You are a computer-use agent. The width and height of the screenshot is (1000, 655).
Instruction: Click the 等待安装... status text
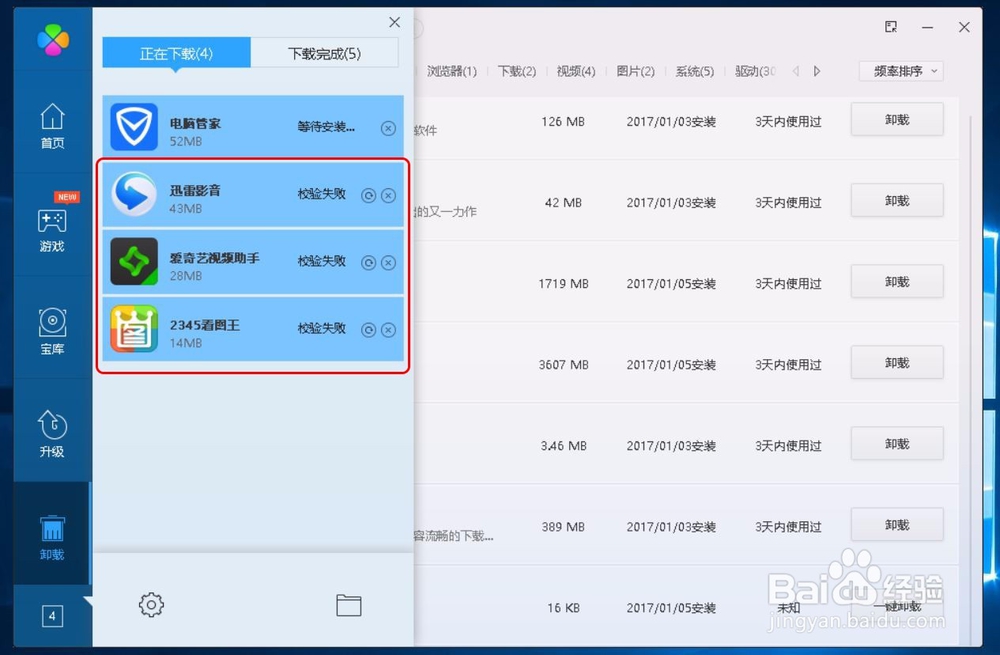326,127
